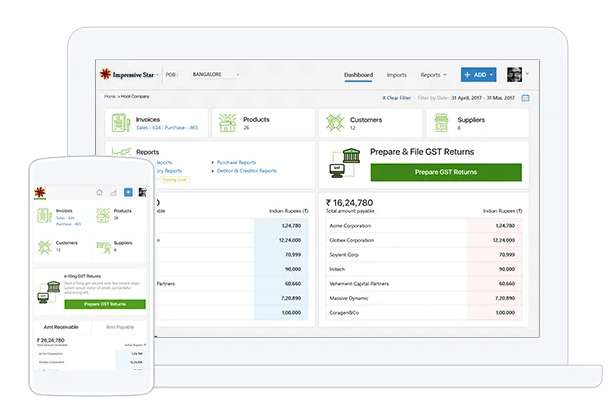This screenshot has height=401, width=609.
Task: Open the Debtor & Creditor Reports link
Action: tap(246, 171)
